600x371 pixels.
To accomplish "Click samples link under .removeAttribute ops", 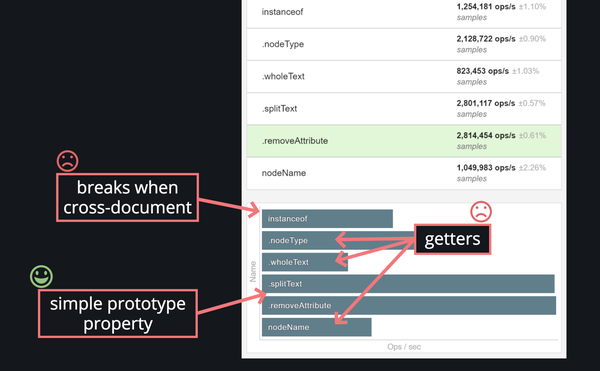I will coord(471,146).
